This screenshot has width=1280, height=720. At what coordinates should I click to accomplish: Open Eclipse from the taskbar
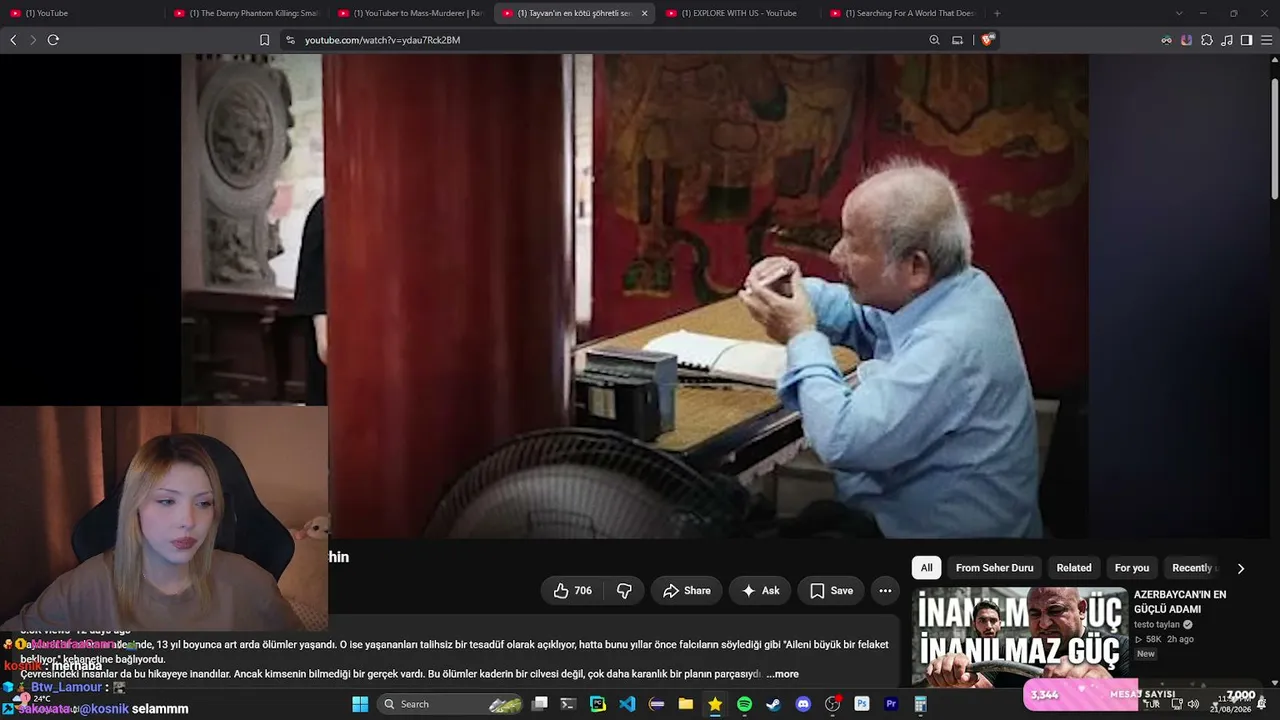[x=657, y=704]
